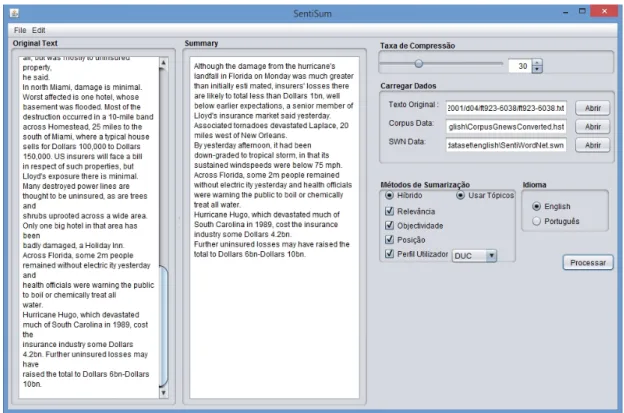The width and height of the screenshot is (624, 413).
Task: Close the SentiSum window
Action: [x=604, y=11]
